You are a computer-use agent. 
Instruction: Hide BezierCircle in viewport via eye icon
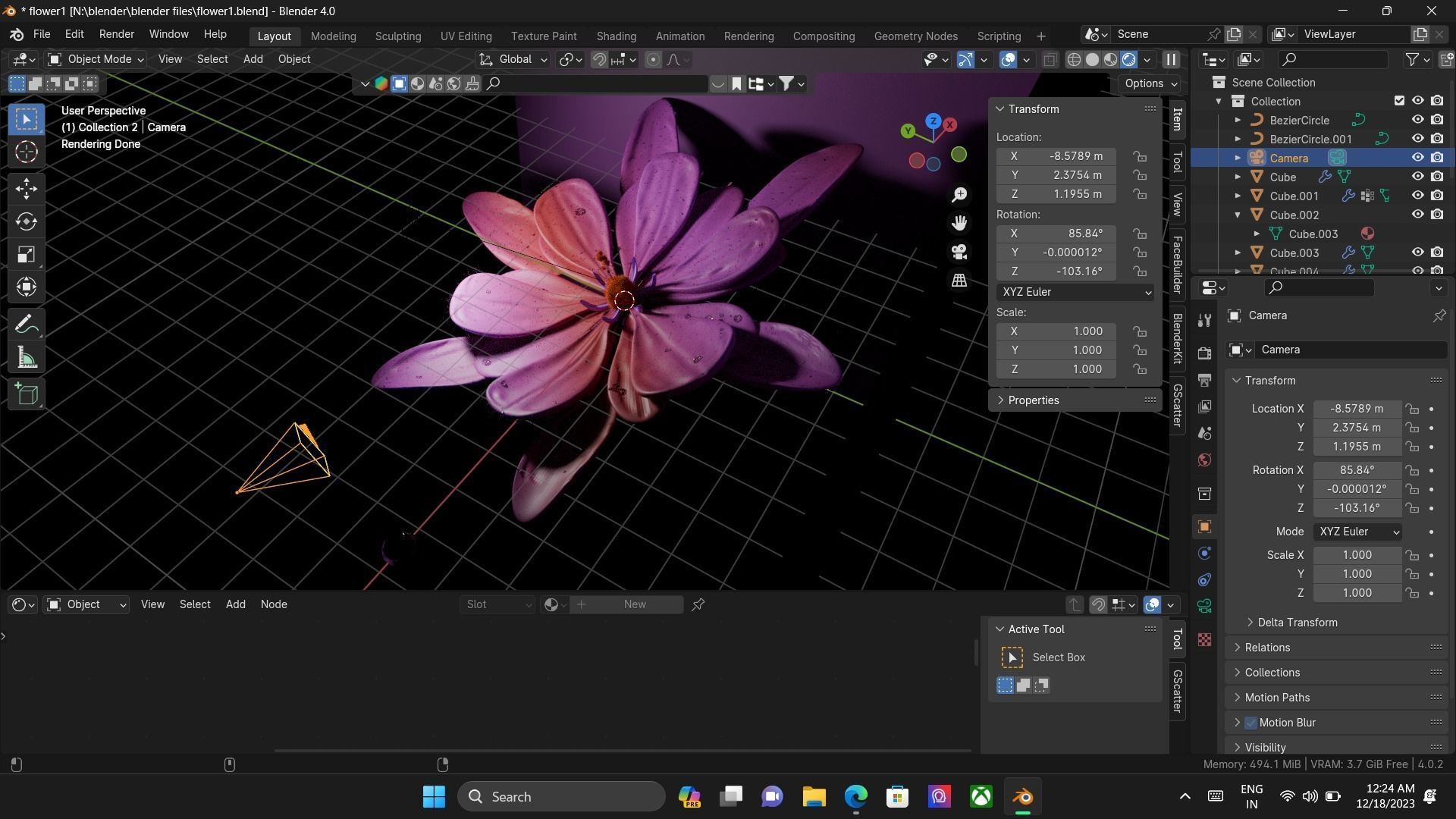pos(1417,120)
